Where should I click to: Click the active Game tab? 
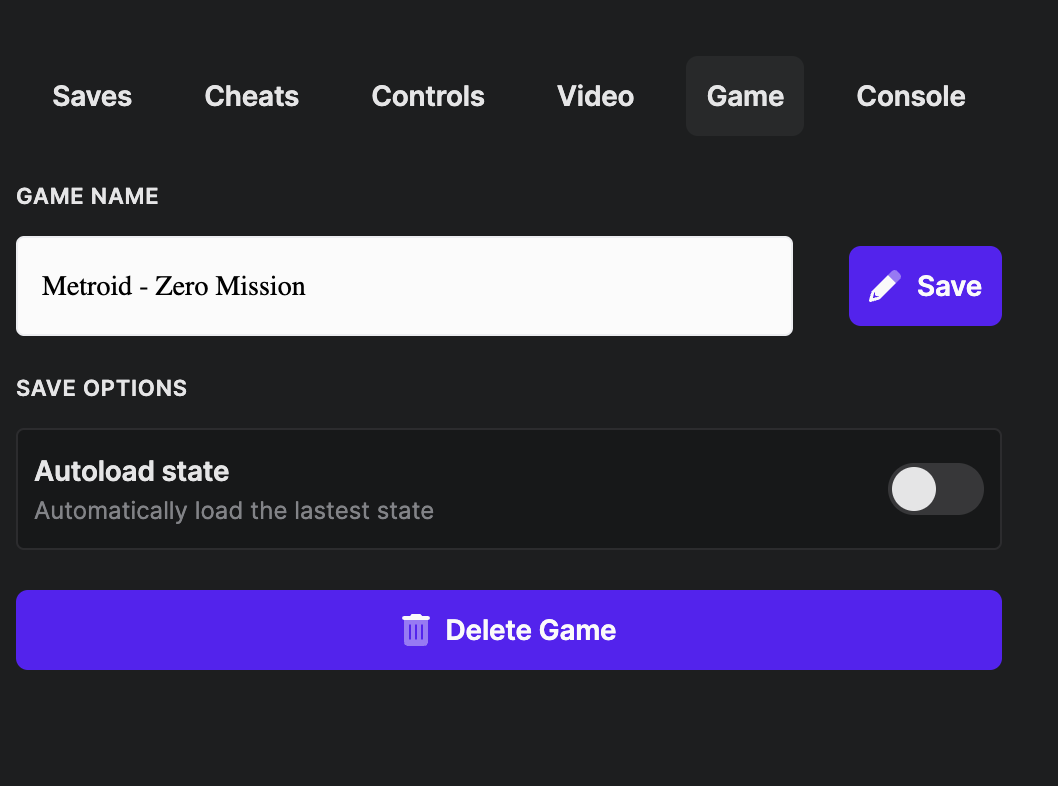[745, 96]
